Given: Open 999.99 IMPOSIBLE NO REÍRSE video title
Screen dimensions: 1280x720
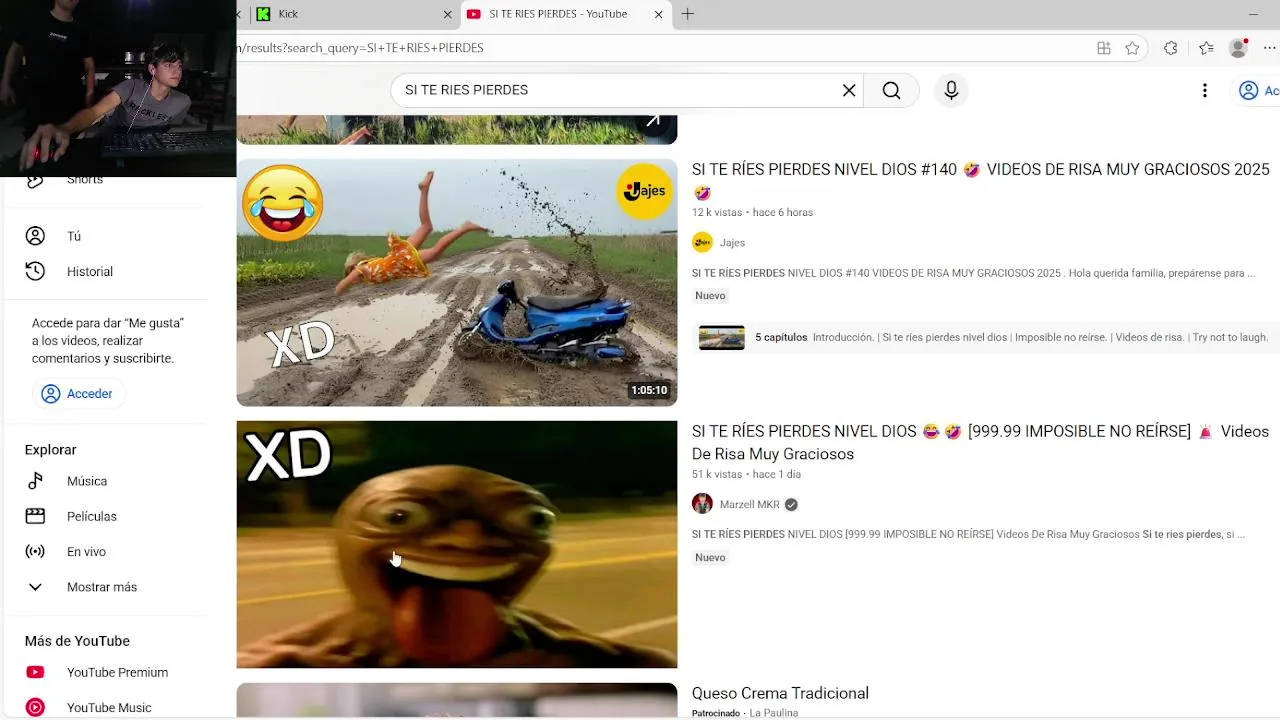Looking at the screenshot, I should pos(980,442).
